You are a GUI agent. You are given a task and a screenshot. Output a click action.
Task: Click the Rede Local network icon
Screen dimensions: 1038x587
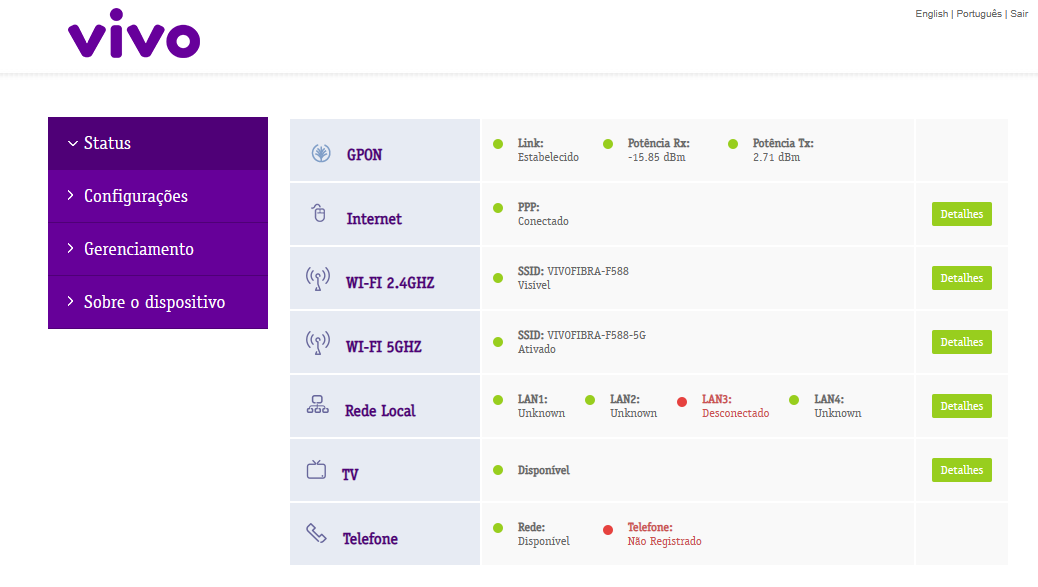318,405
